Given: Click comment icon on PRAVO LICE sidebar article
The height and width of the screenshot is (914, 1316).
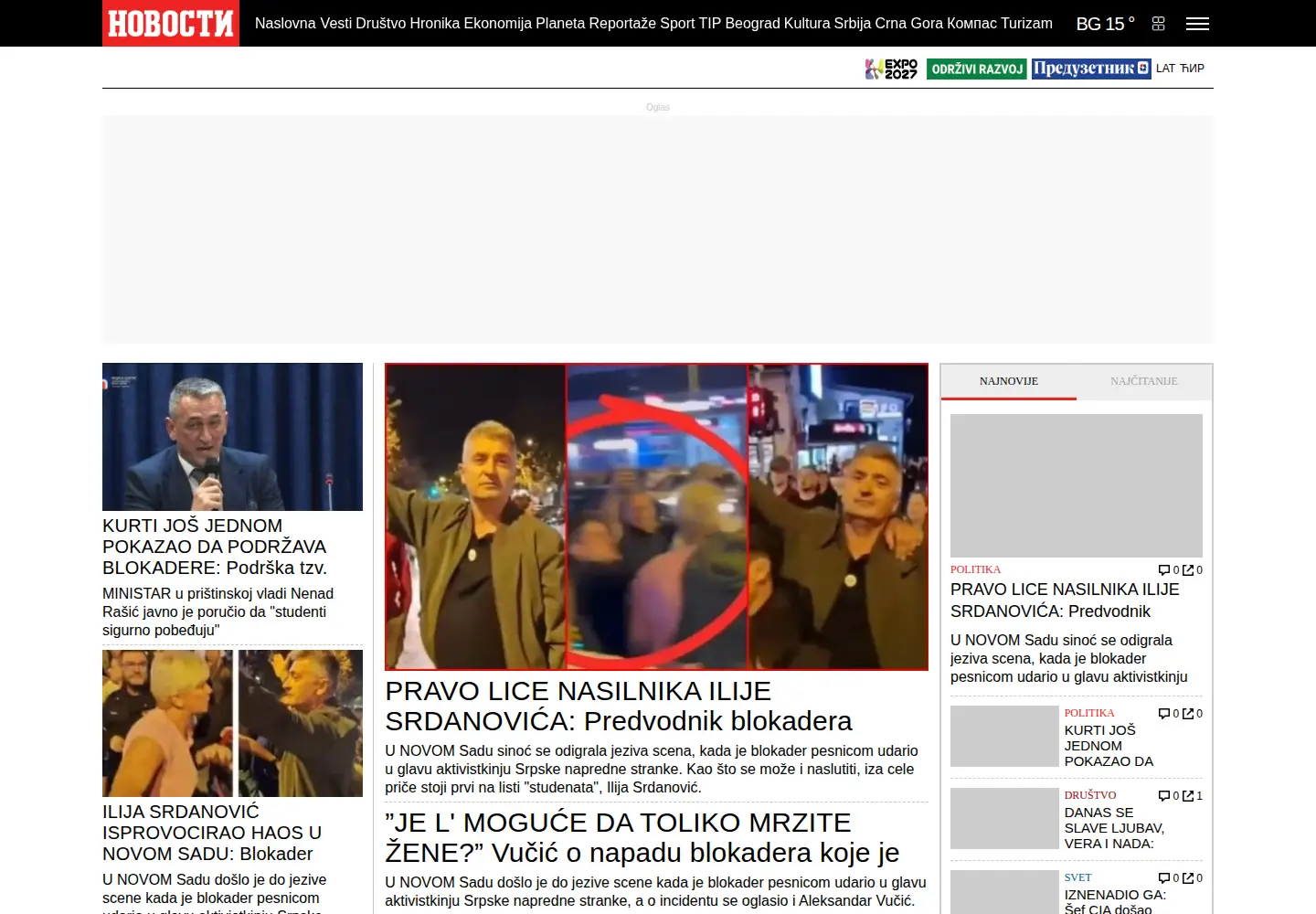Looking at the screenshot, I should tap(1164, 570).
